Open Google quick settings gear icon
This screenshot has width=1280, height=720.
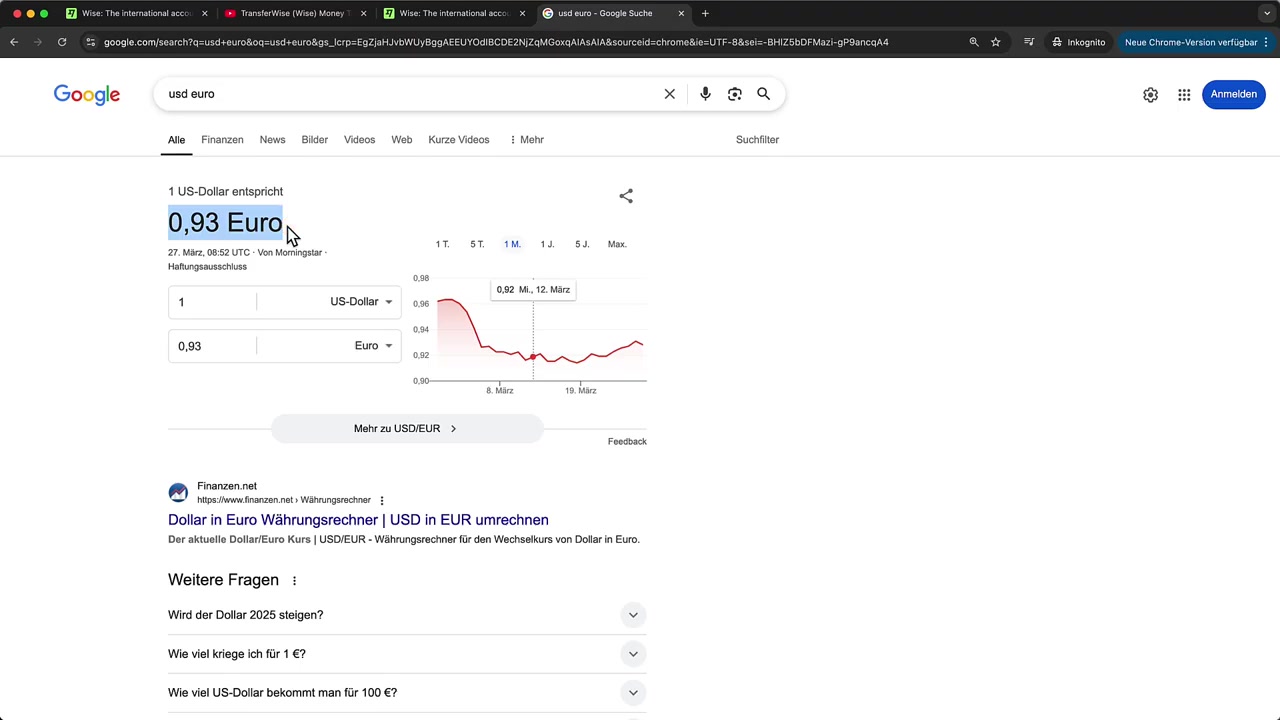pyautogui.click(x=1151, y=94)
